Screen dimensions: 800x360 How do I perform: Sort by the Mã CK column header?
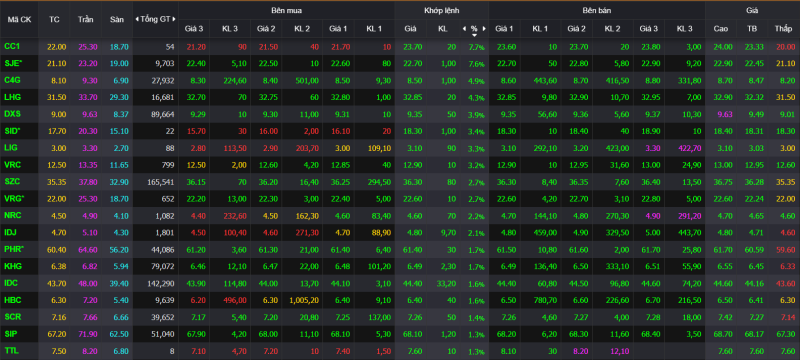point(19,19)
